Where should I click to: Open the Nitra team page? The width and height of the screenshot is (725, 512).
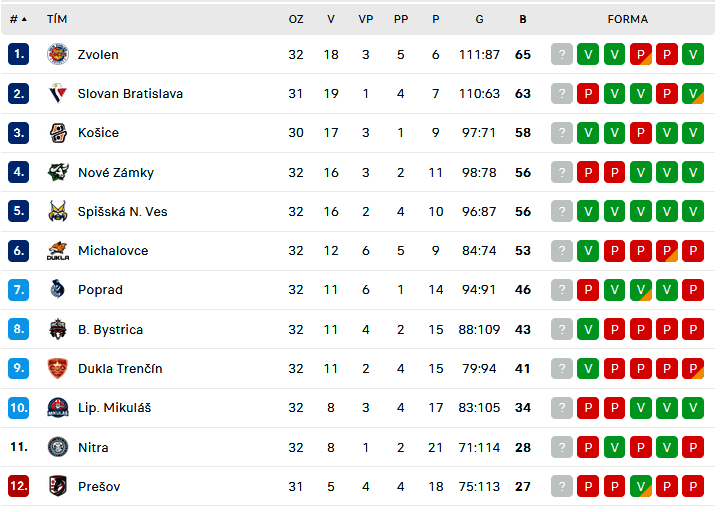(x=93, y=447)
